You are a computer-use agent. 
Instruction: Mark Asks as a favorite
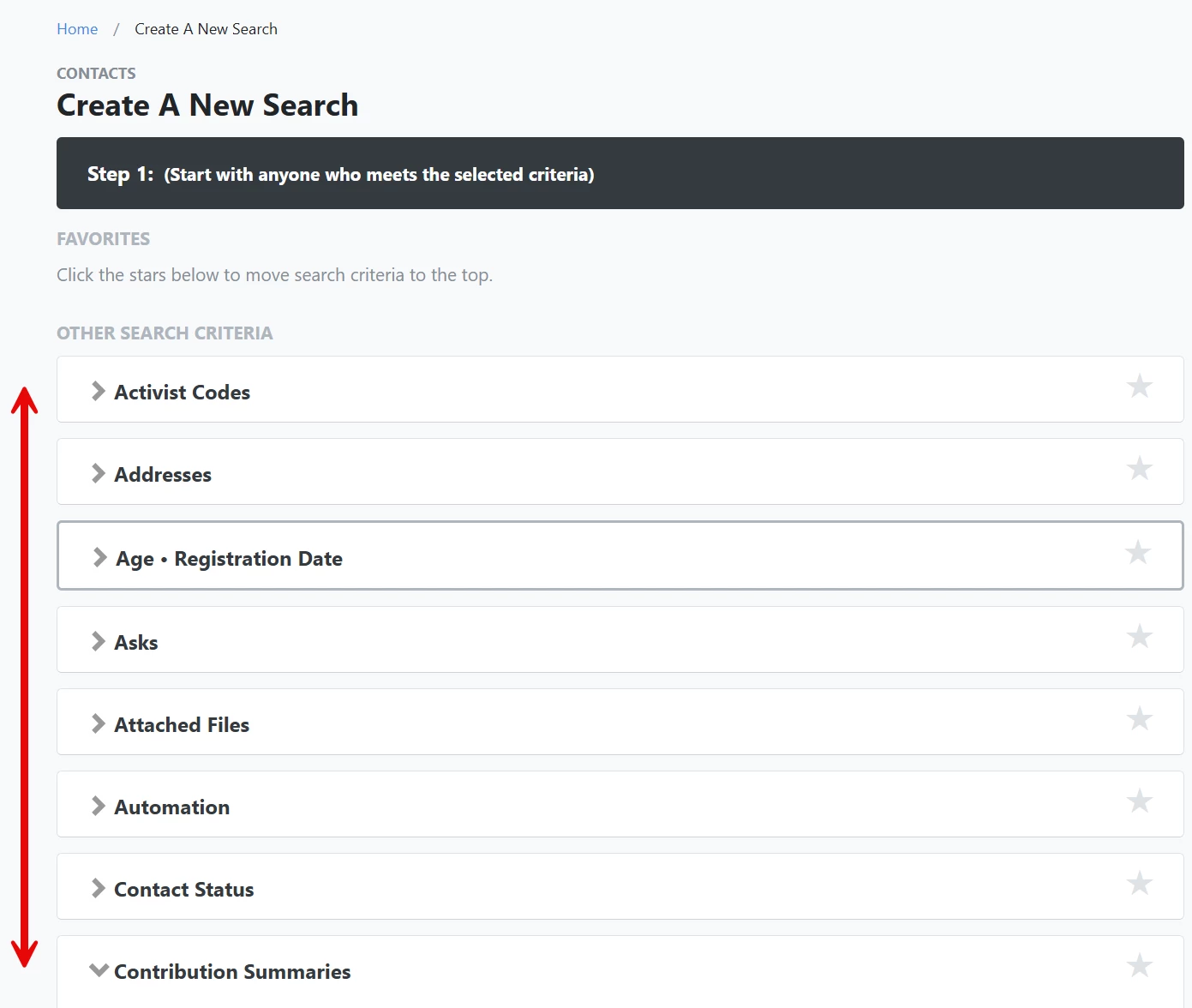(1139, 636)
